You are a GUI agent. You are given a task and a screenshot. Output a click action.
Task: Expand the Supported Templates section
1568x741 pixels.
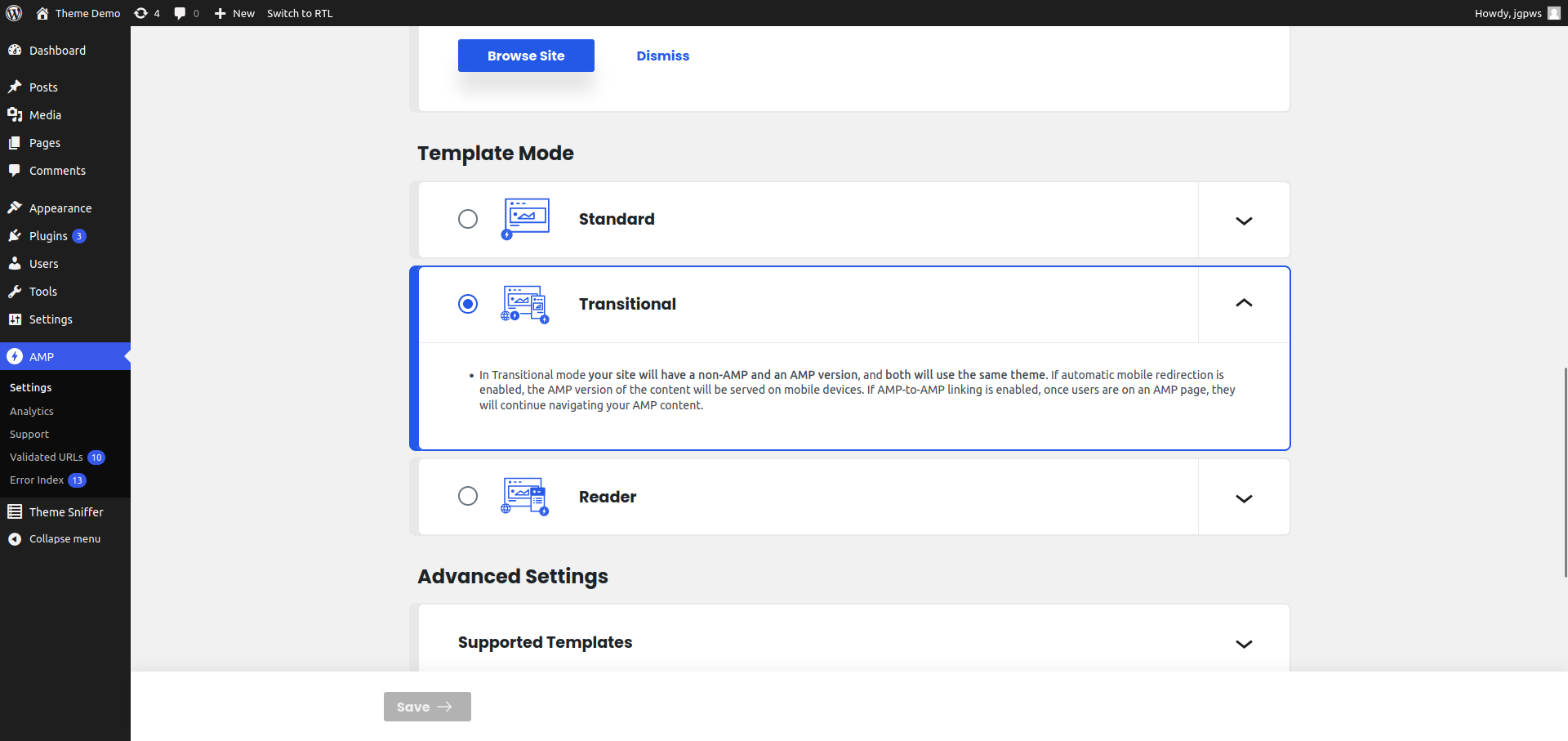1244,644
